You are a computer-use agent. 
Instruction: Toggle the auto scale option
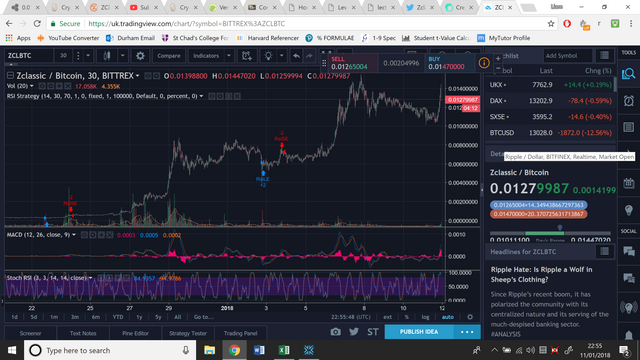coord(448,317)
